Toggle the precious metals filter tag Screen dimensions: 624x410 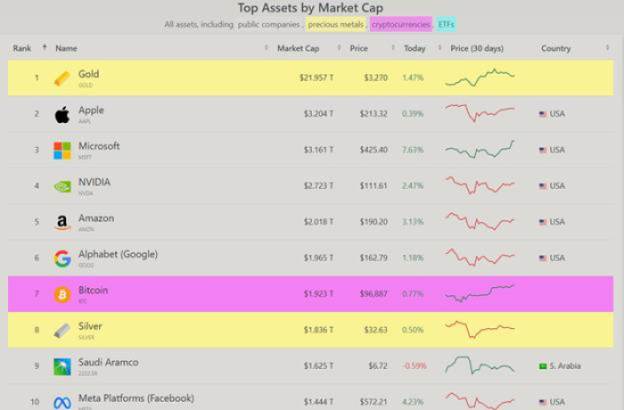click(336, 24)
